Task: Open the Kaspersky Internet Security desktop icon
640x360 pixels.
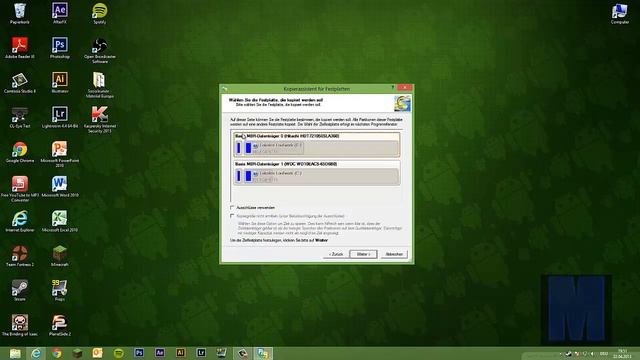Action: (x=100, y=120)
